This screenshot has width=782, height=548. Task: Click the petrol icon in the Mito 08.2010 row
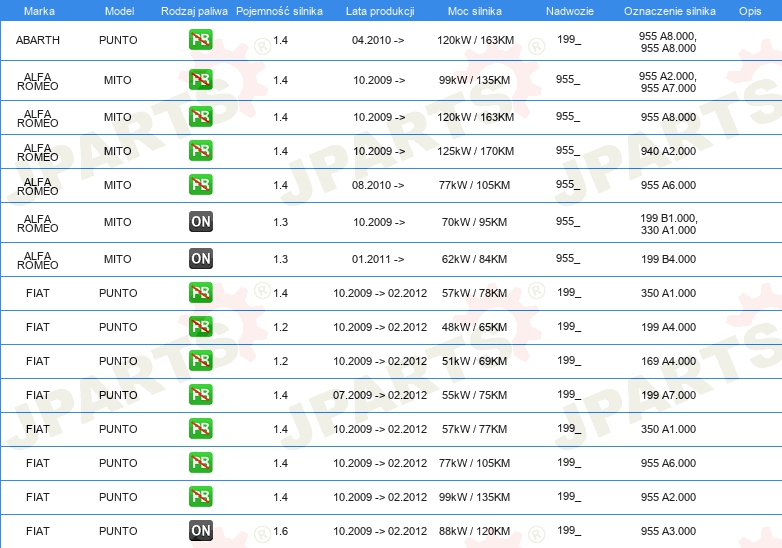click(201, 184)
